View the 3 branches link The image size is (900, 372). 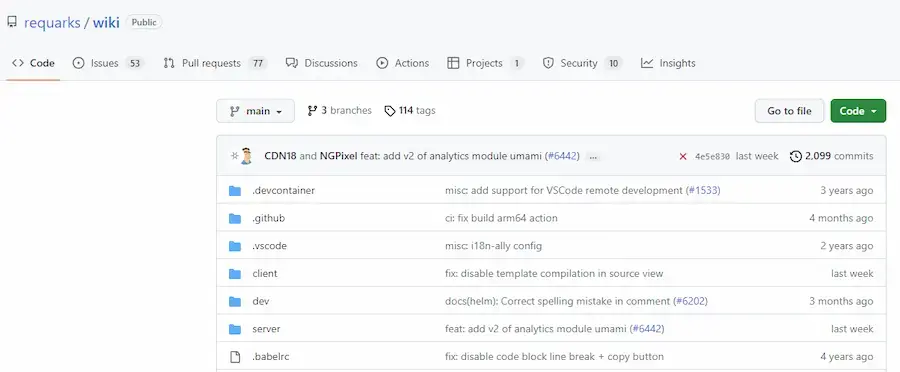[340, 110]
